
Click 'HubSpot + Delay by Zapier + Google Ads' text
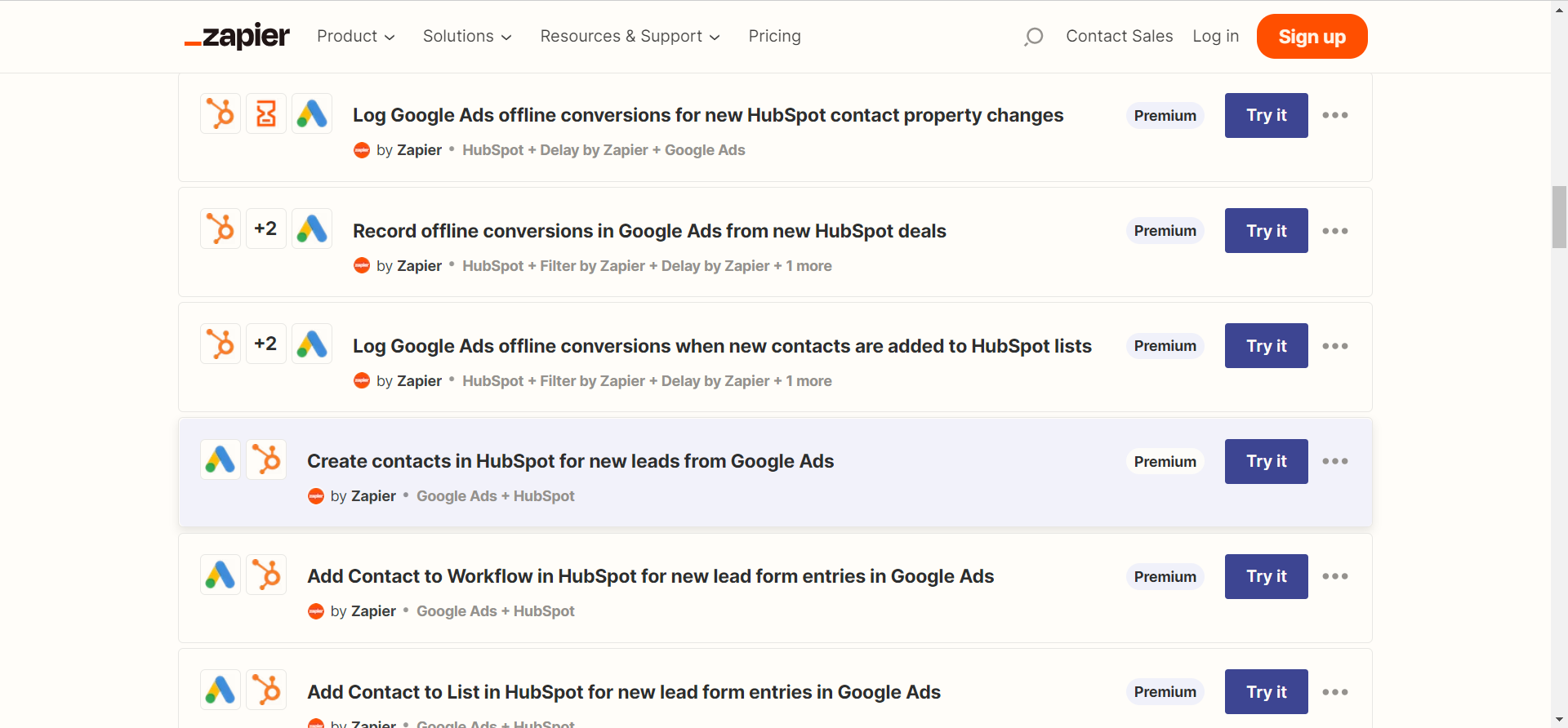pyautogui.click(x=604, y=150)
